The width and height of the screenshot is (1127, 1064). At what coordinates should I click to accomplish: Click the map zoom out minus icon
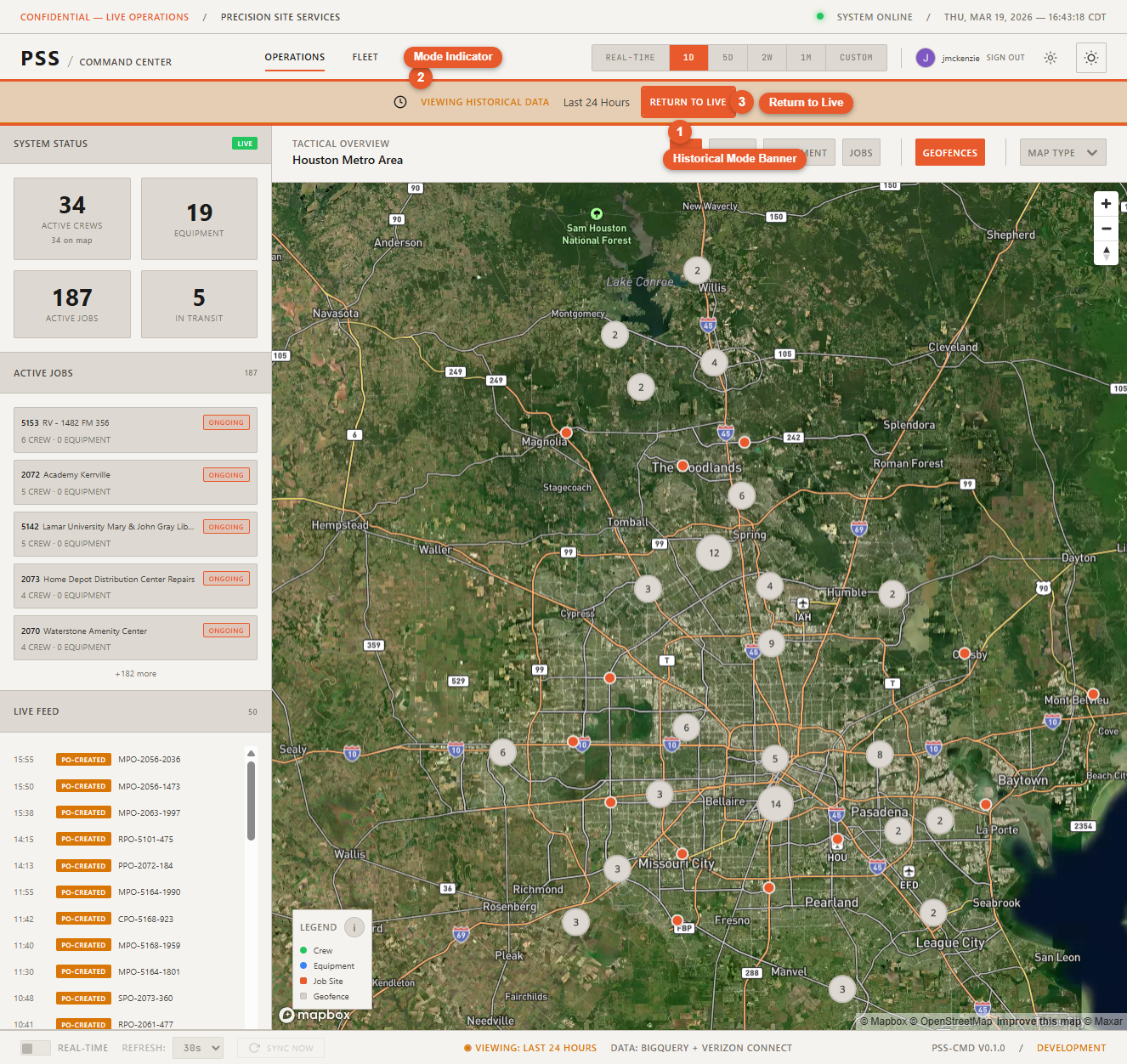pyautogui.click(x=1106, y=228)
